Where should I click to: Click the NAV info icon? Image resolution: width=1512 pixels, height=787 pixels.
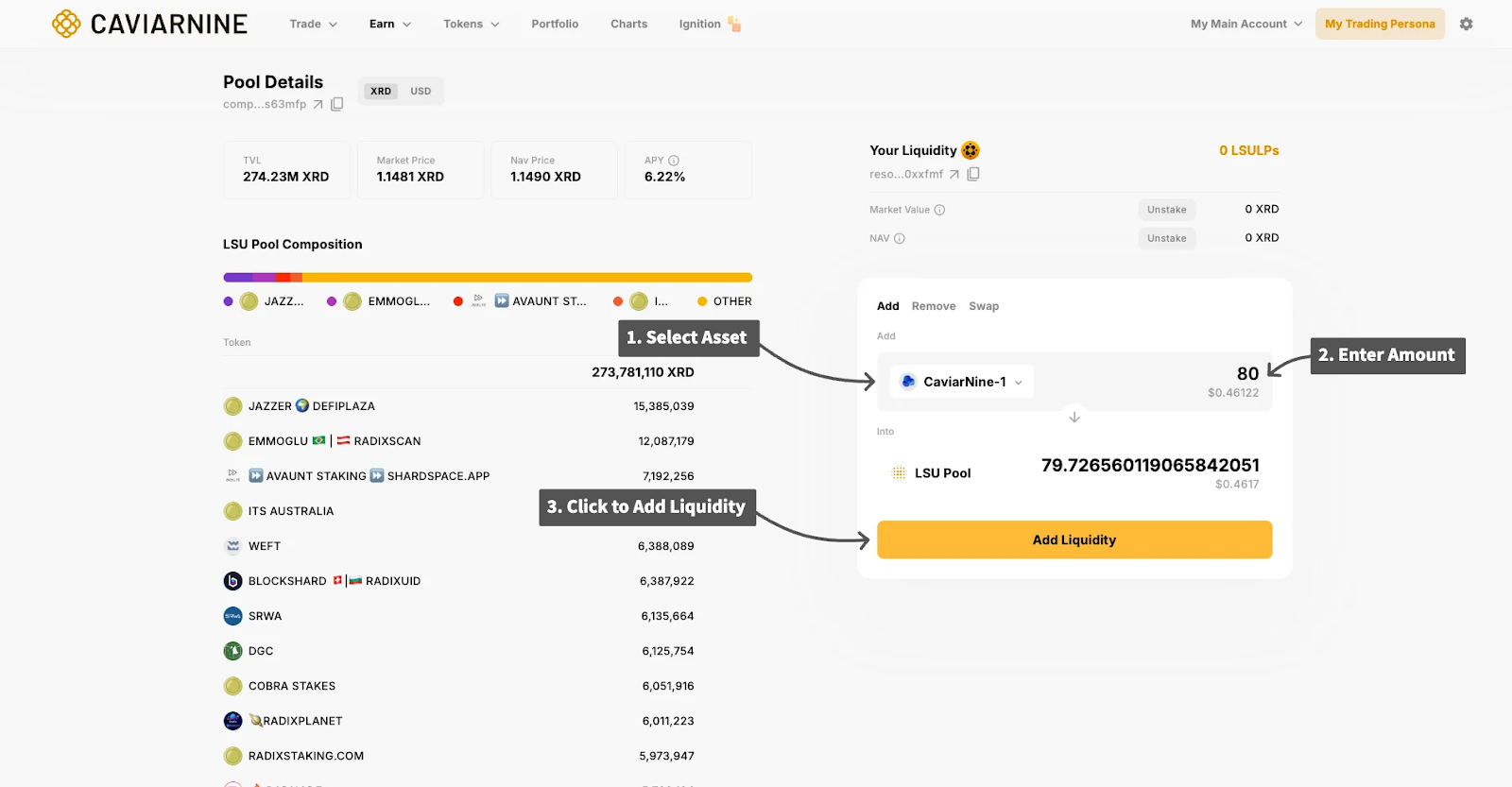900,238
